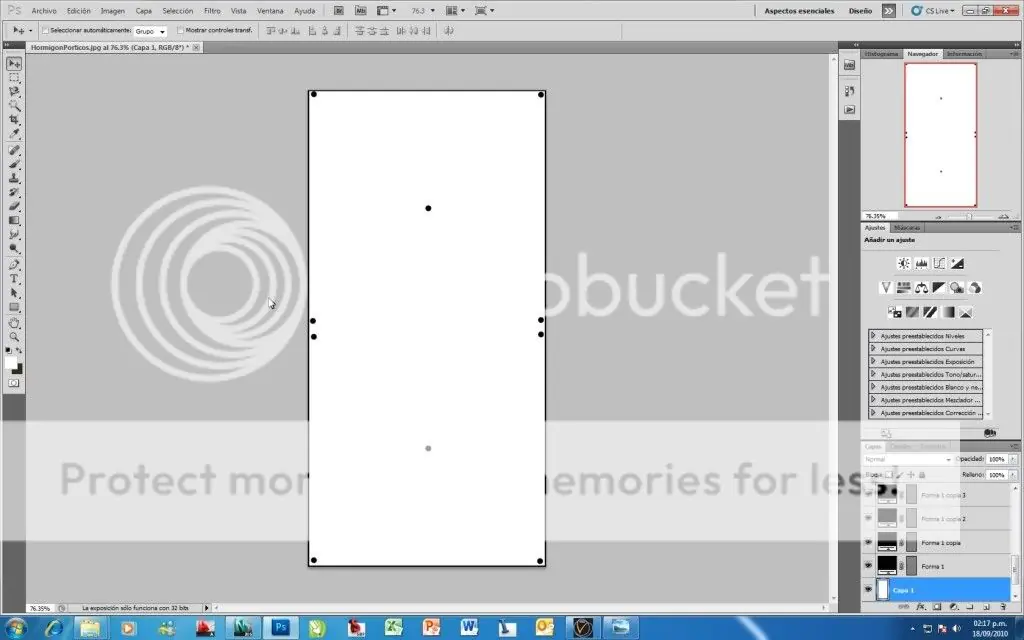Select the History Brush tool
Viewport: 1024px width, 640px height.
point(14,192)
